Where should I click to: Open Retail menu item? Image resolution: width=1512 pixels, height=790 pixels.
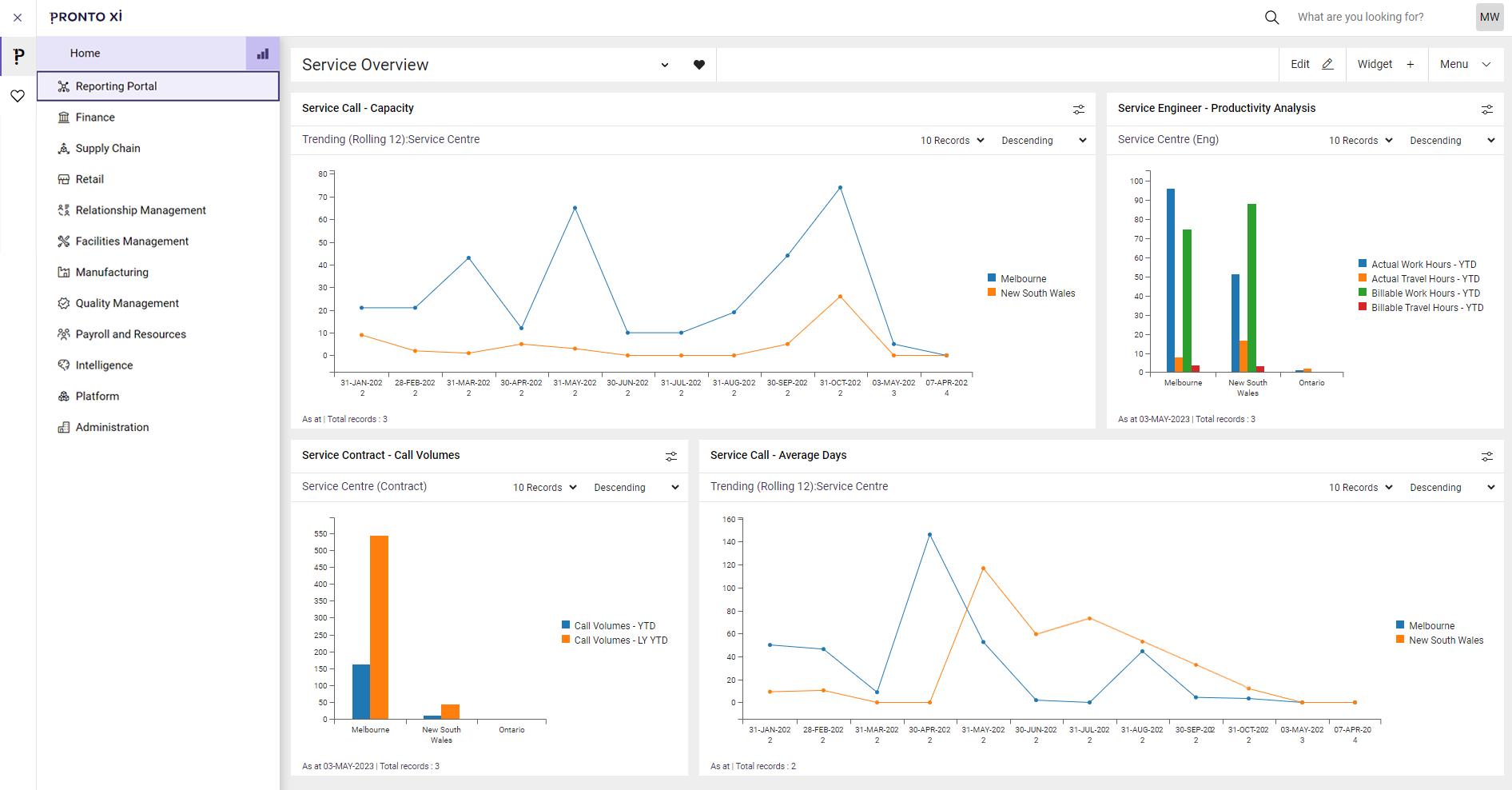click(158, 179)
